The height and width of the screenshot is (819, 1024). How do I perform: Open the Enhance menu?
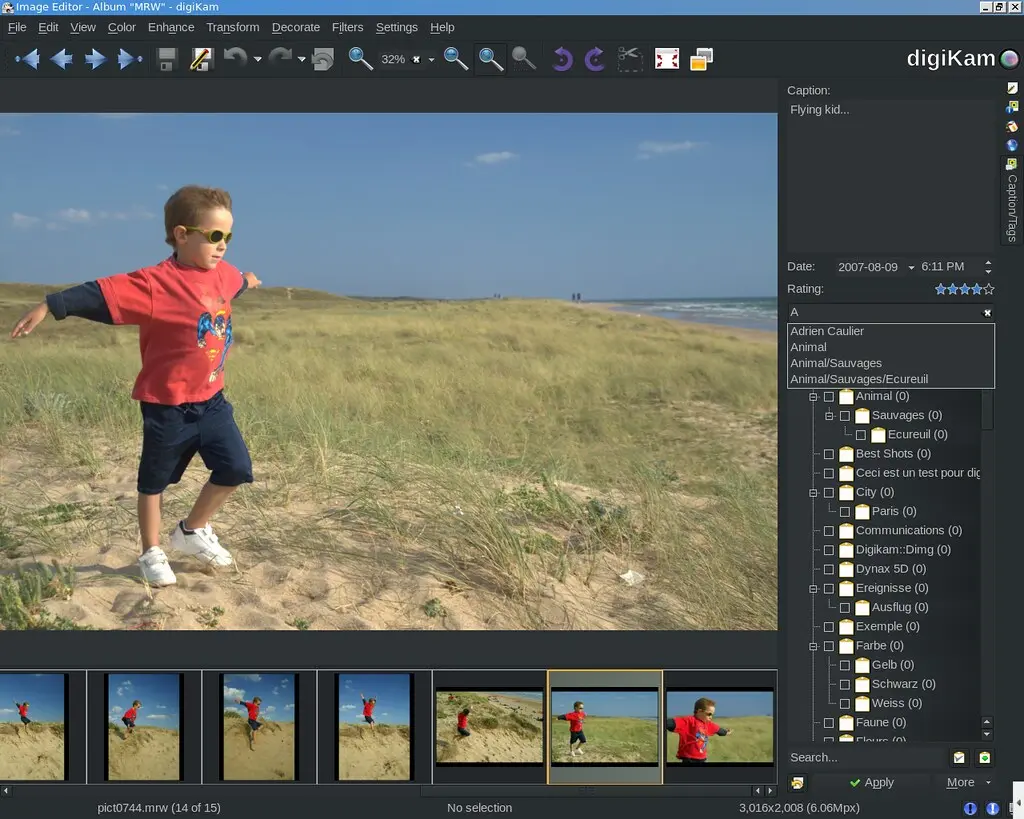pyautogui.click(x=171, y=27)
